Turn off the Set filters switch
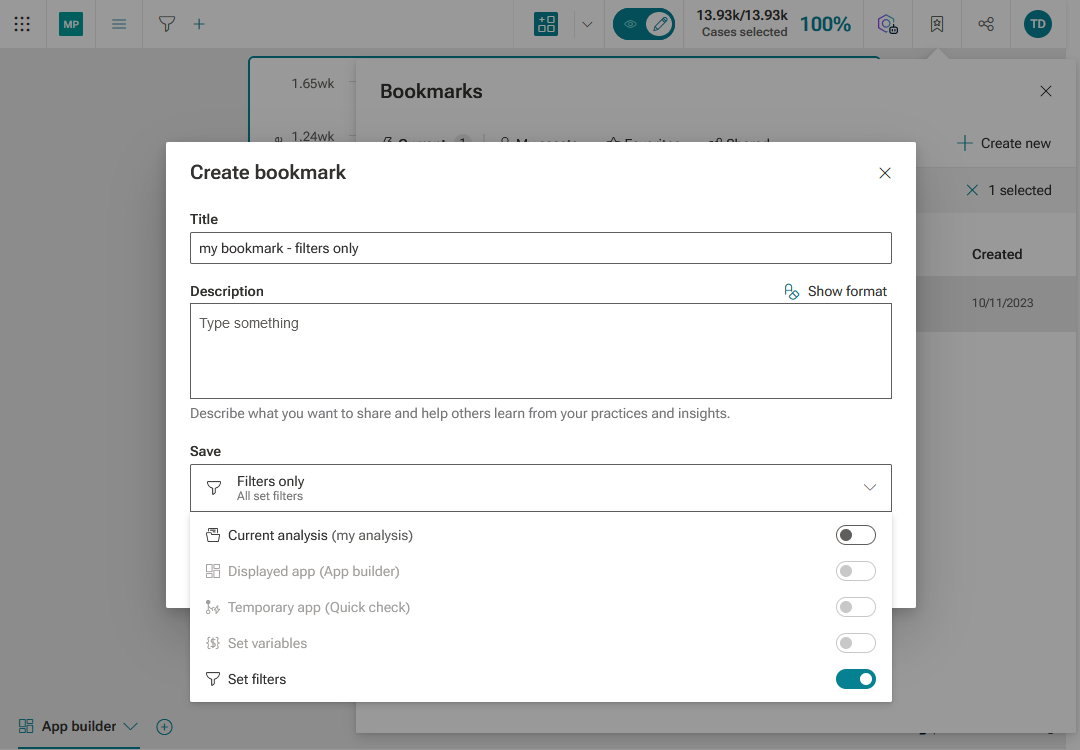1080x750 pixels. coord(855,679)
